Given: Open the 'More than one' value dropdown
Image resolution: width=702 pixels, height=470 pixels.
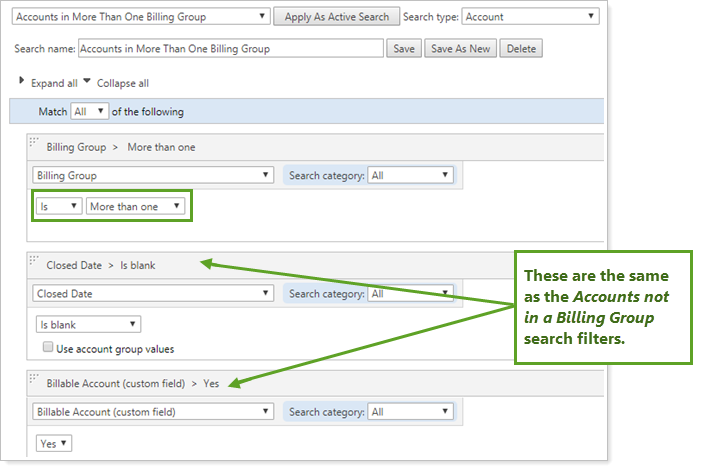Looking at the screenshot, I should click(x=135, y=206).
